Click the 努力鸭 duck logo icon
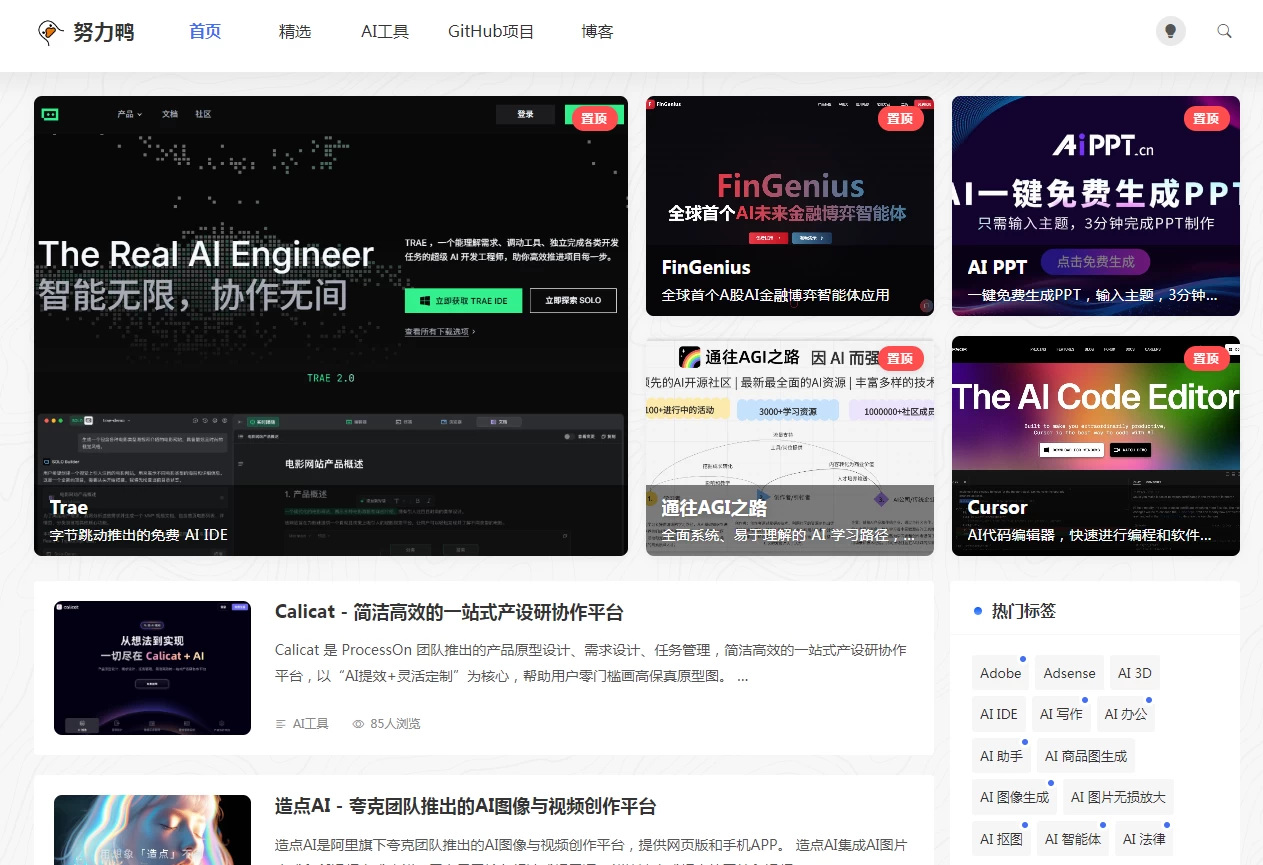This screenshot has height=865, width=1263. click(50, 32)
